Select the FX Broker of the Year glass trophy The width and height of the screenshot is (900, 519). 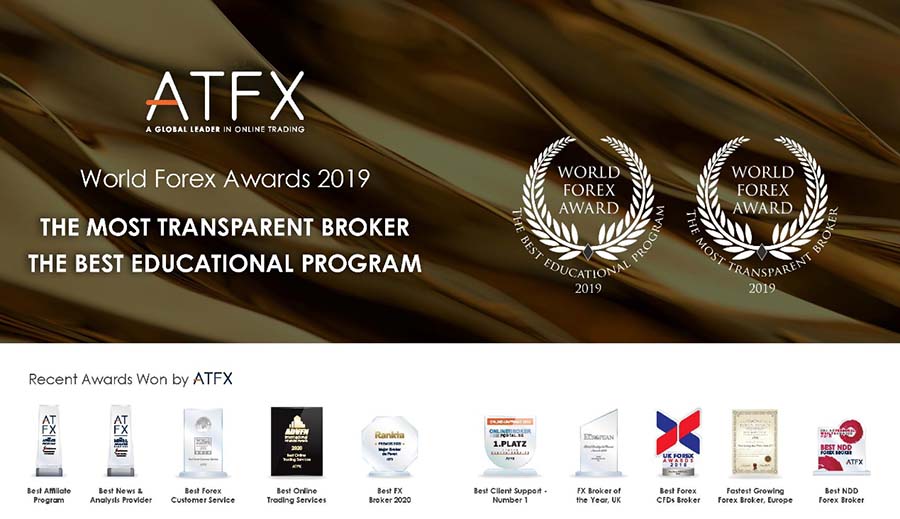[599, 443]
